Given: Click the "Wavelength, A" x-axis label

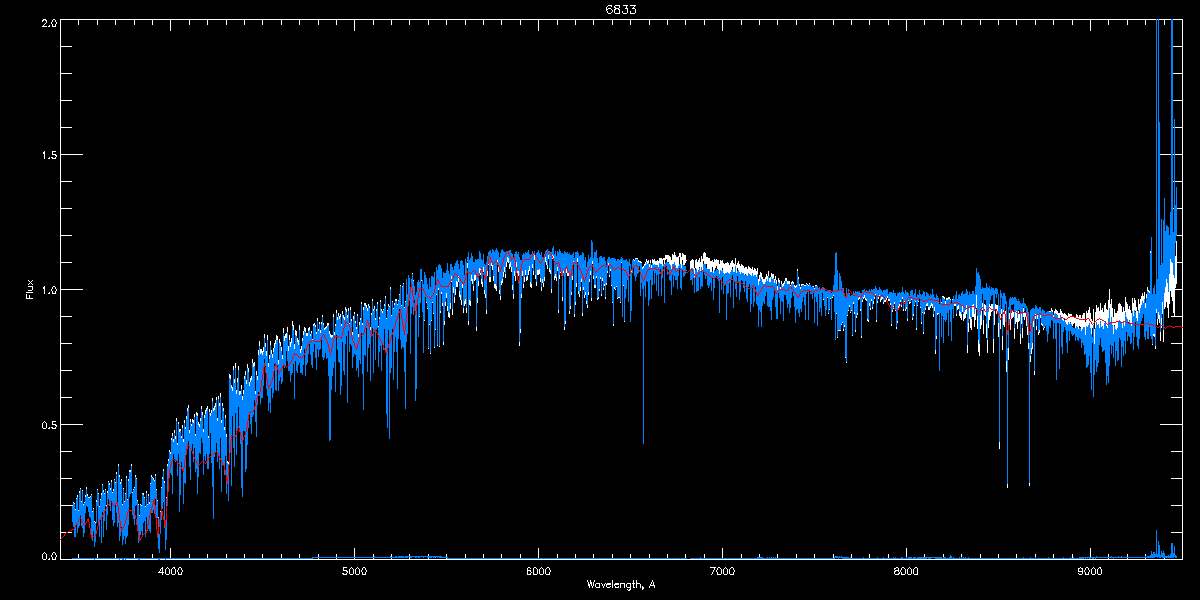Looking at the screenshot, I should tap(621, 584).
